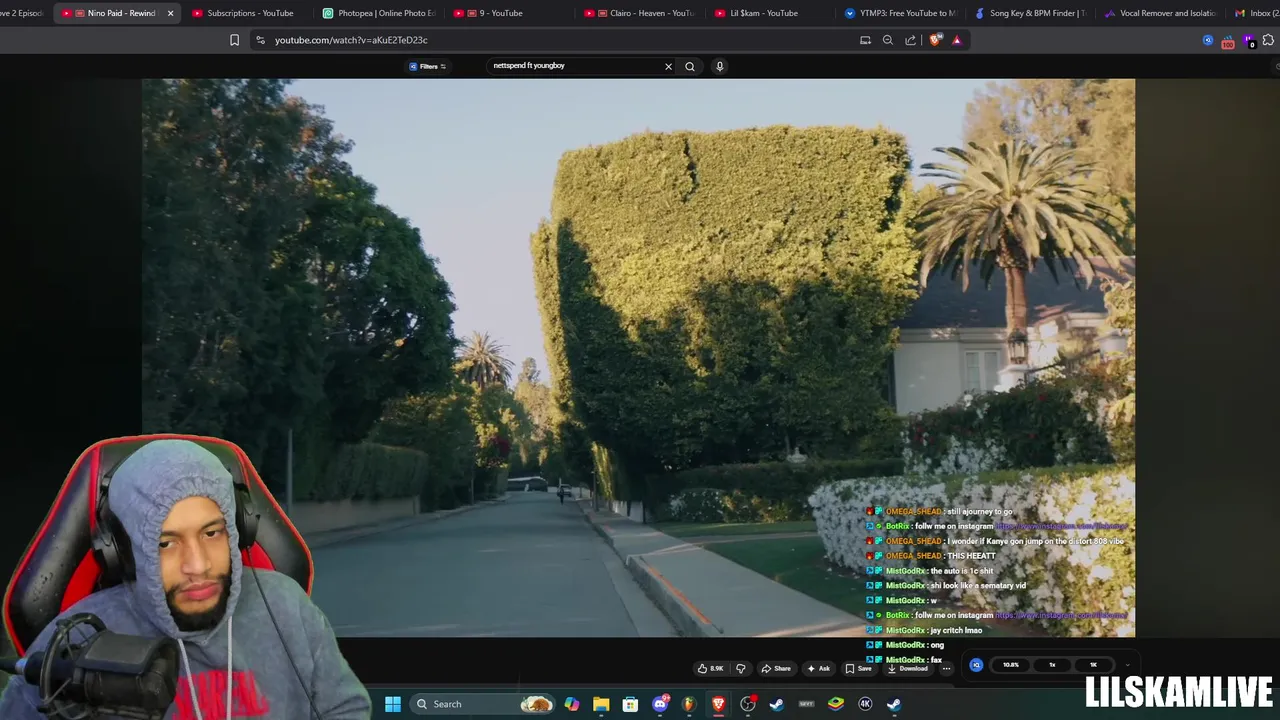Click the Brave browser taskbar icon

coord(718,704)
